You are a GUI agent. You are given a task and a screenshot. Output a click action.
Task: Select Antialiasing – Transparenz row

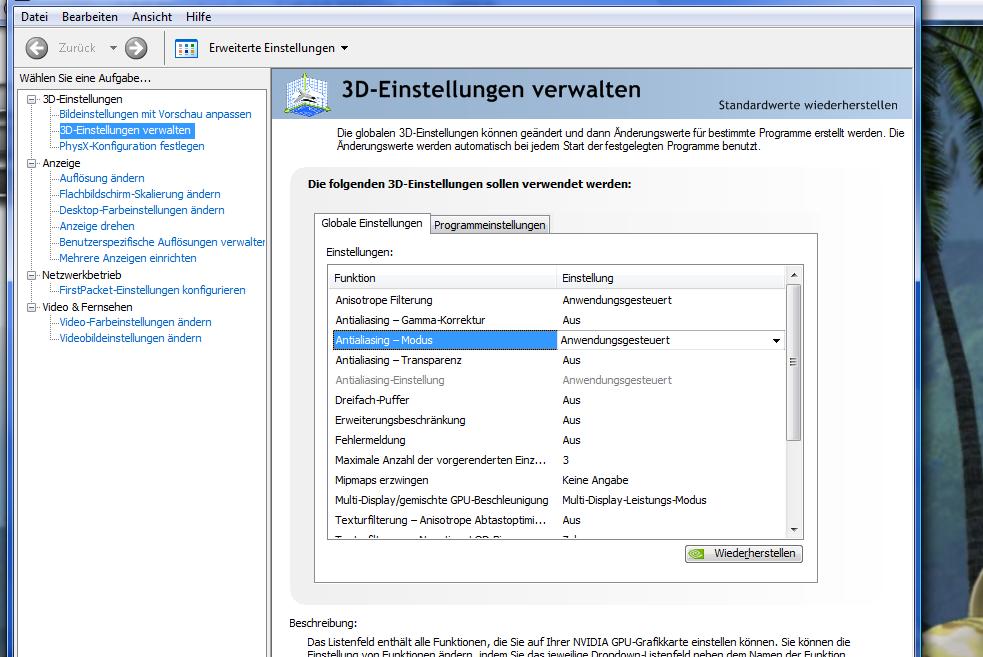pos(558,360)
